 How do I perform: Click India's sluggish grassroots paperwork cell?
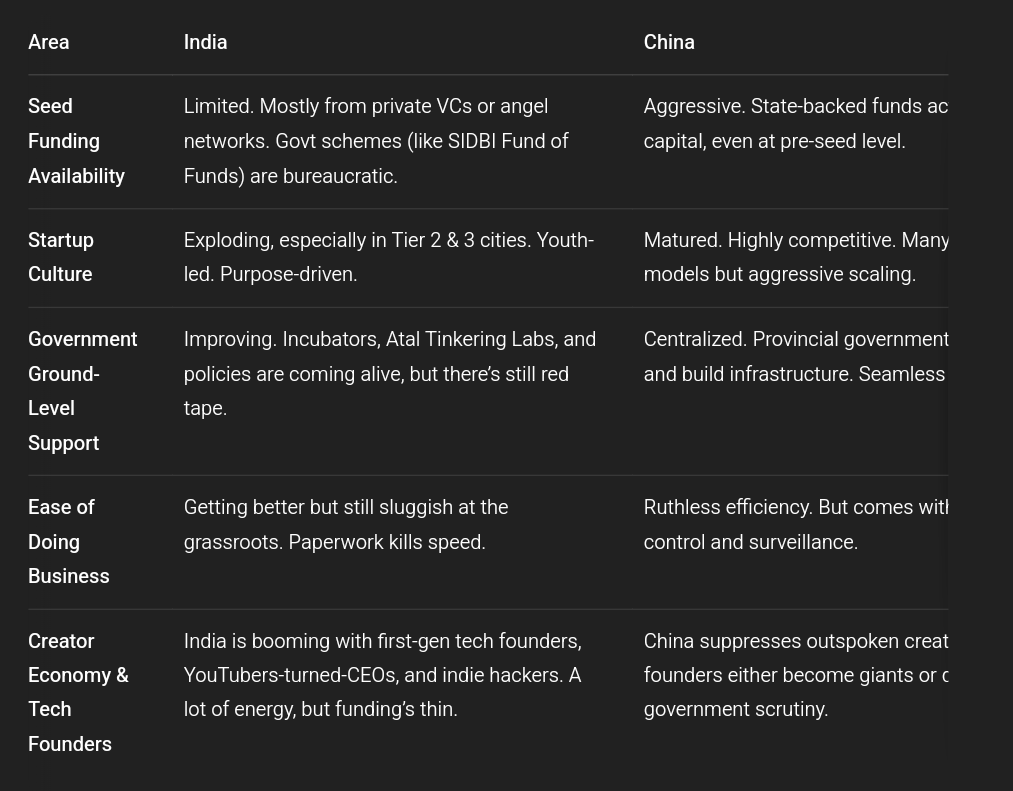coord(346,525)
